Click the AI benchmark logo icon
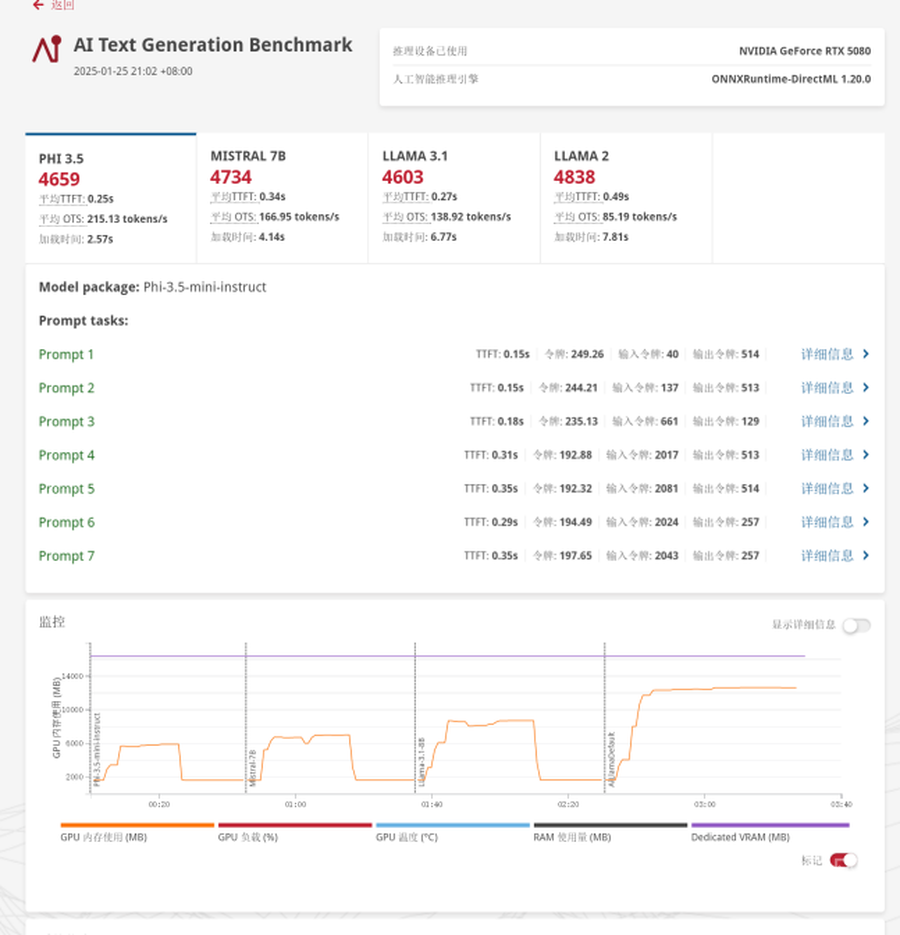Viewport: 900px width, 935px height. [x=46, y=49]
